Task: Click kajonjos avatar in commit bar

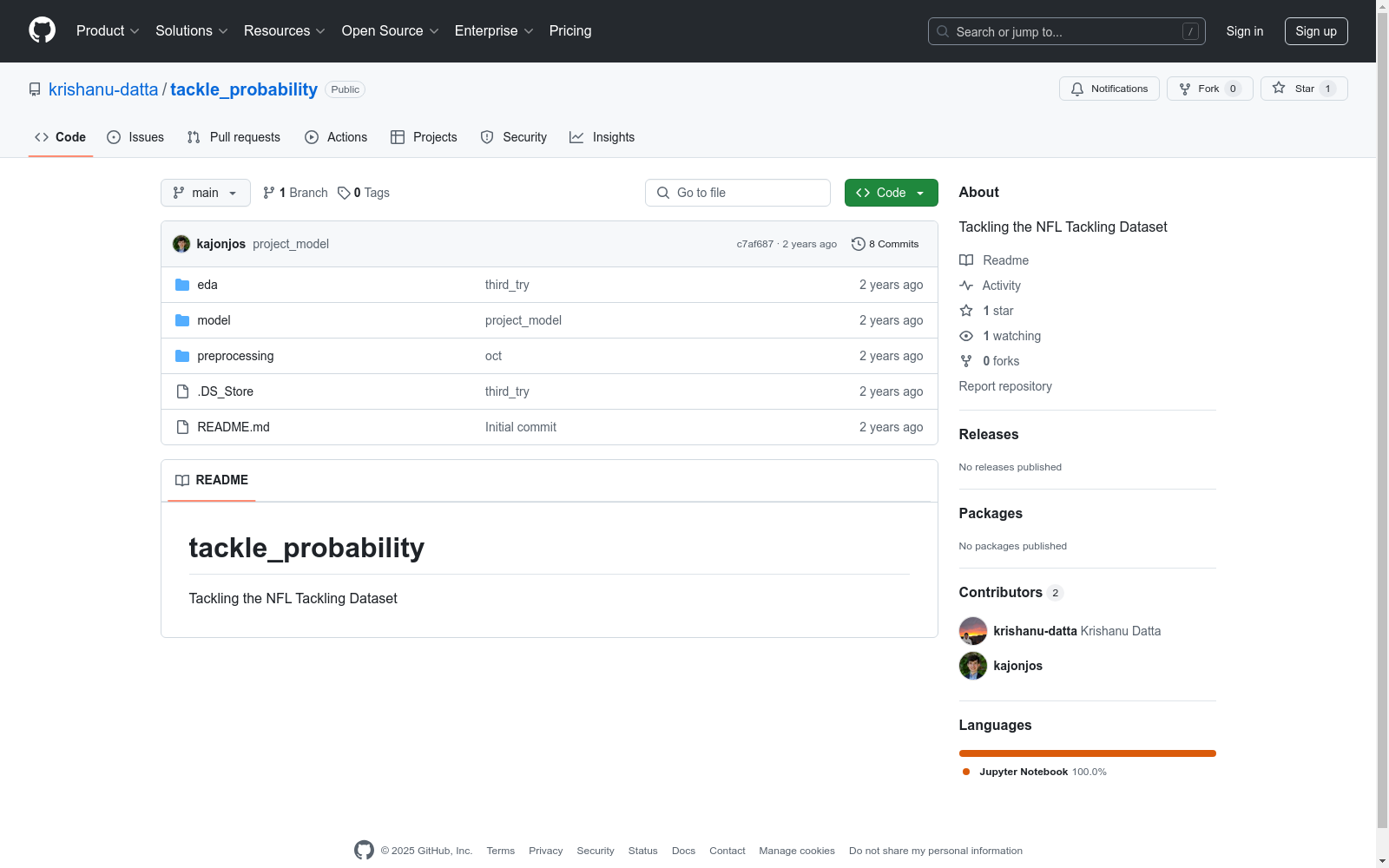Action: tap(181, 244)
